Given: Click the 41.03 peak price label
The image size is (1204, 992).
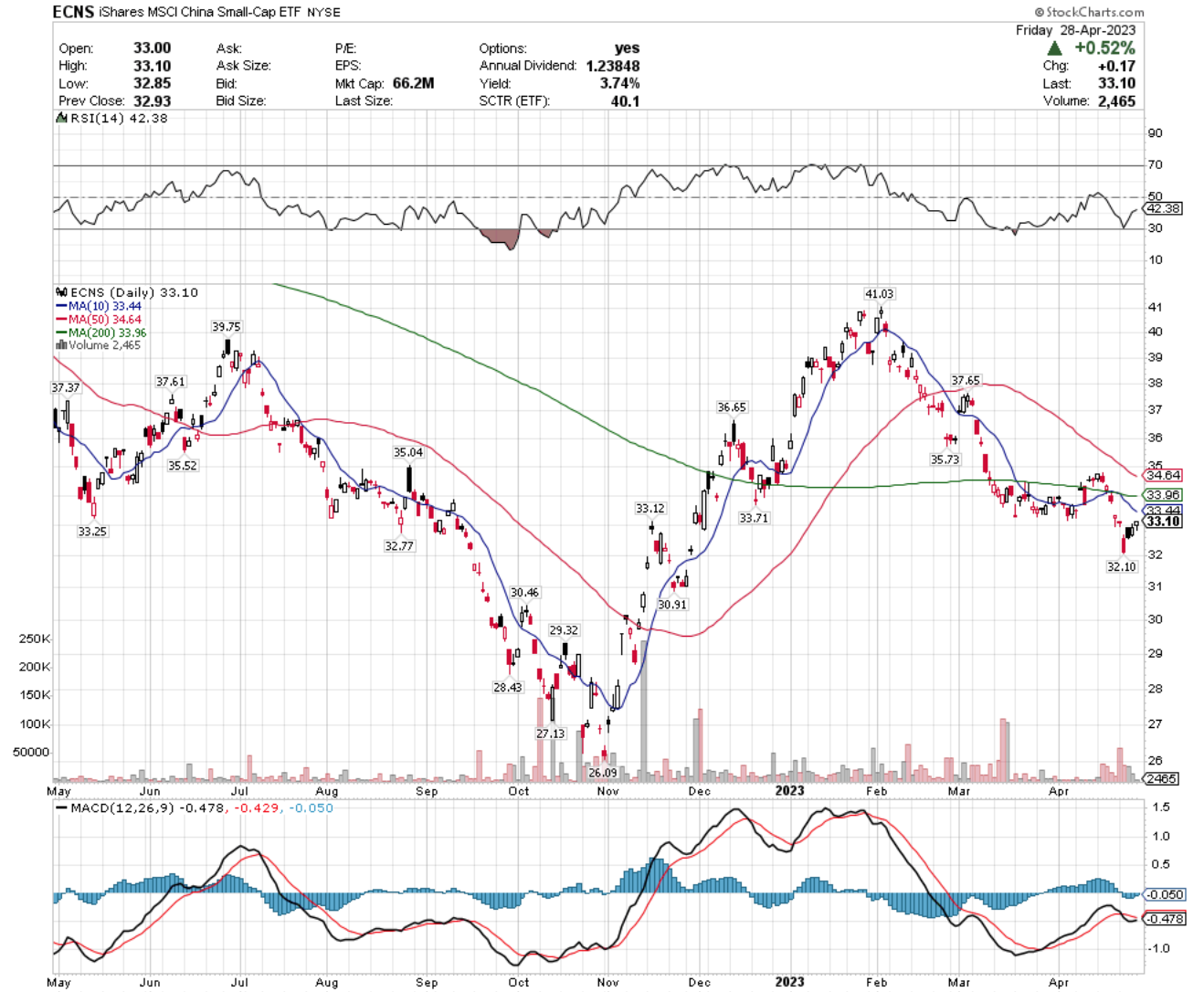Looking at the screenshot, I should click(879, 294).
